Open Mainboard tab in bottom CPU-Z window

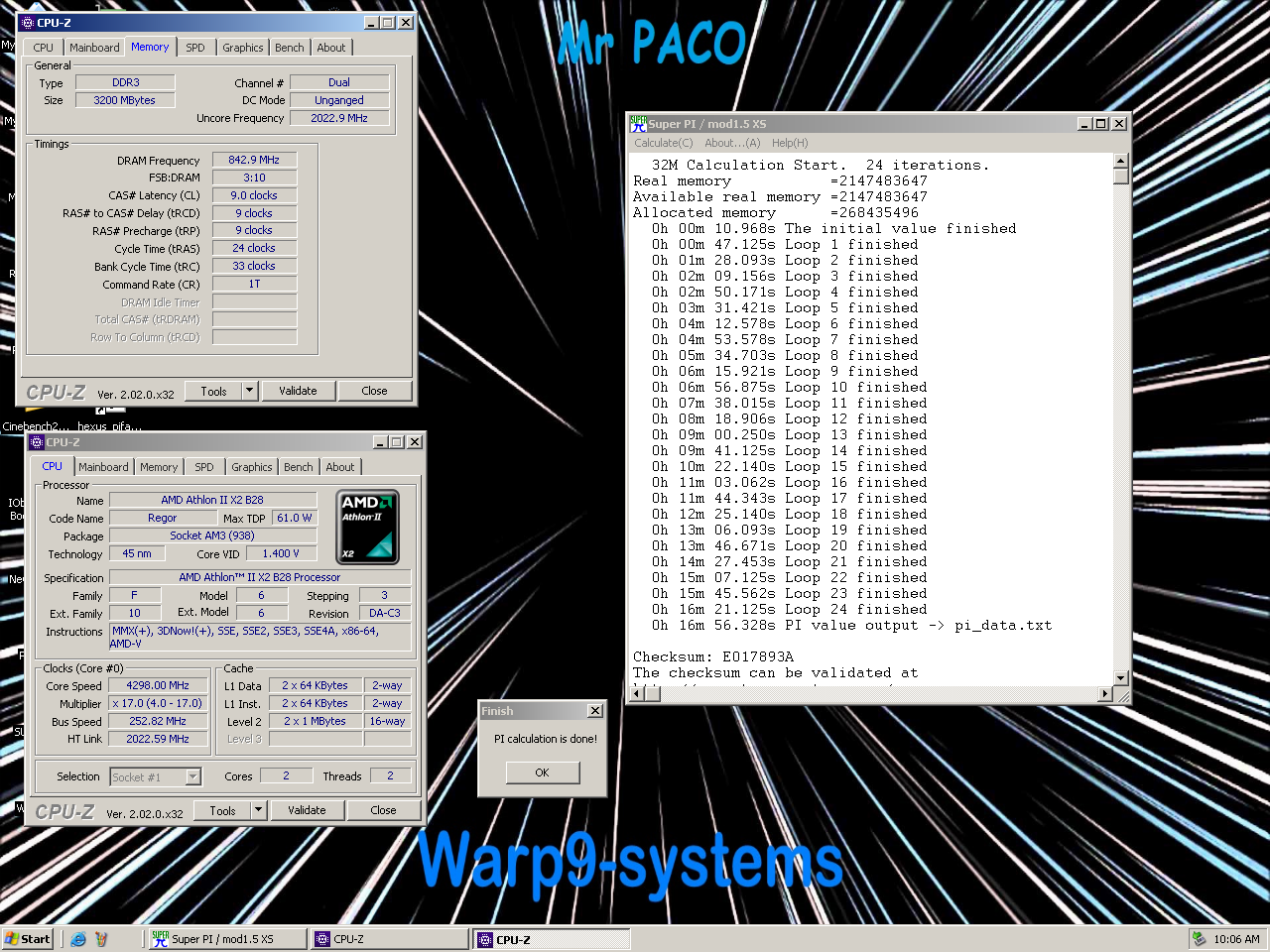[104, 467]
